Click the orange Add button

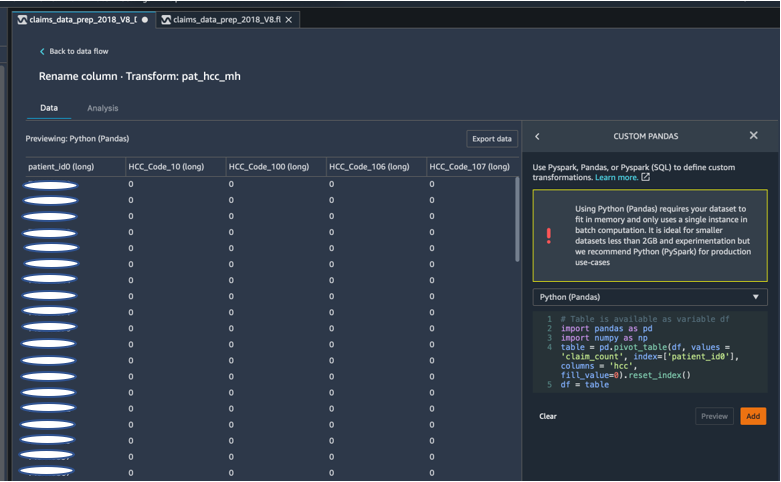point(752,416)
